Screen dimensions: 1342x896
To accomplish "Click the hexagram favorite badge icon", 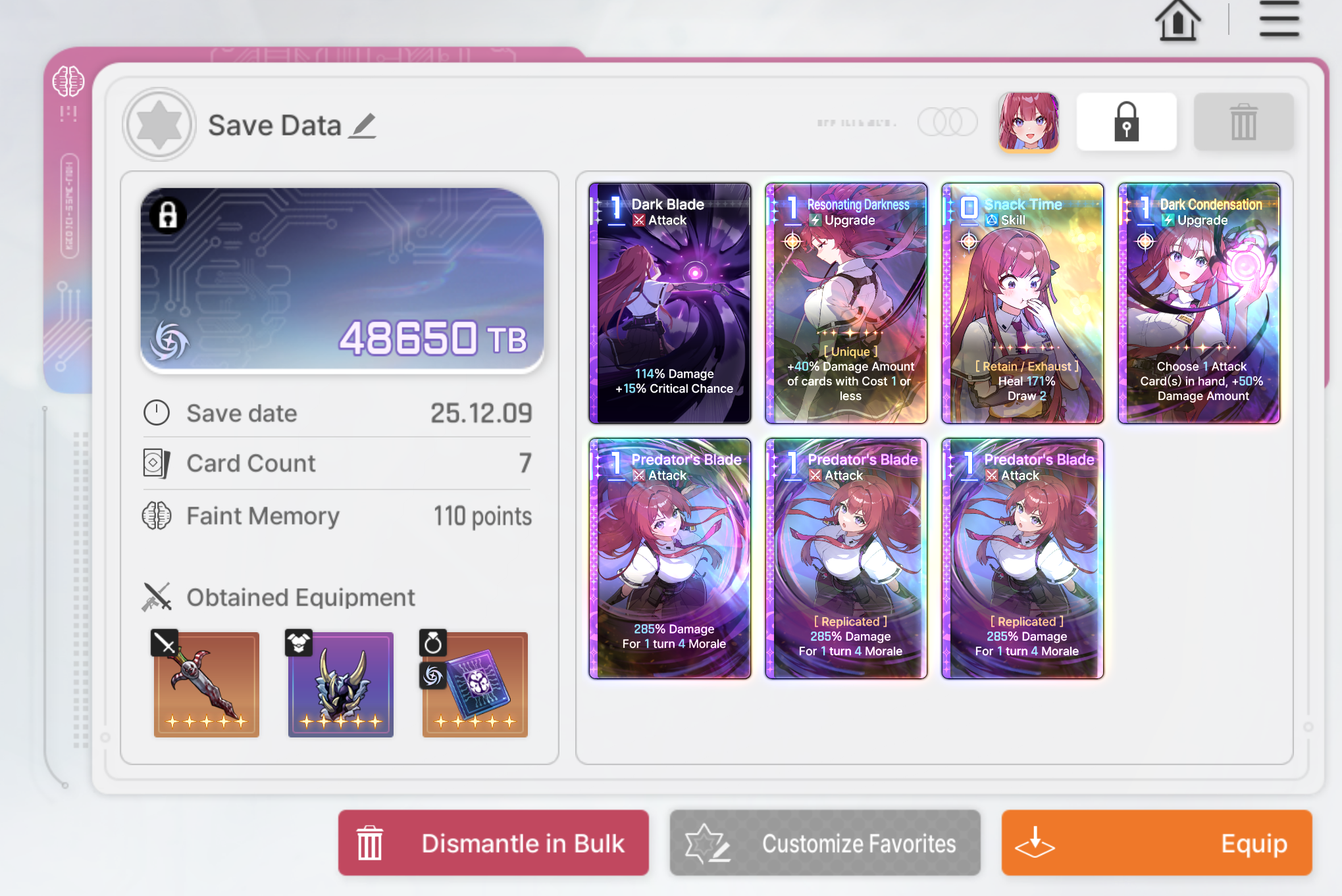I will (x=159, y=124).
